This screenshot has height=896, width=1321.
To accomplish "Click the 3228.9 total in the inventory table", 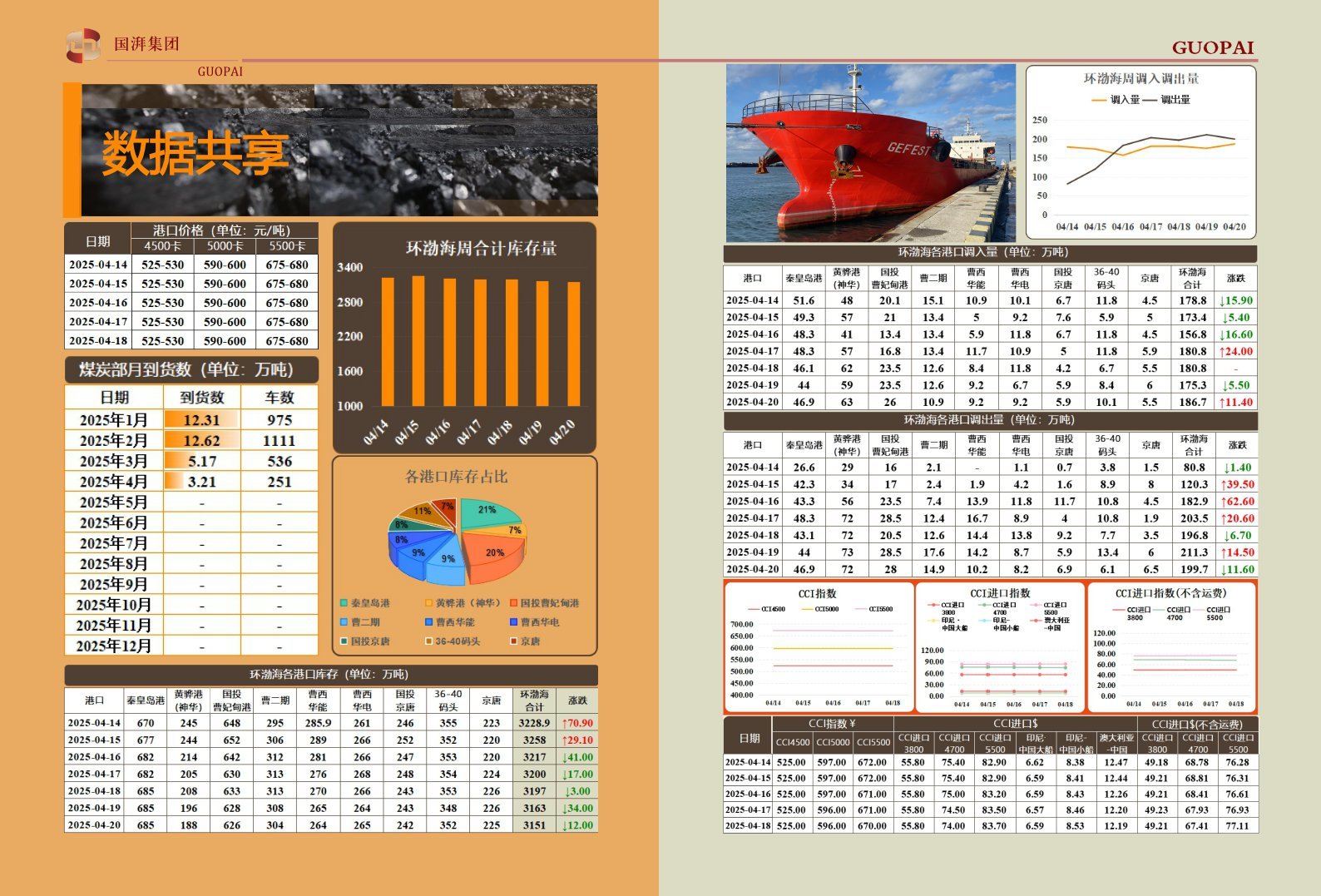I will tap(534, 723).
